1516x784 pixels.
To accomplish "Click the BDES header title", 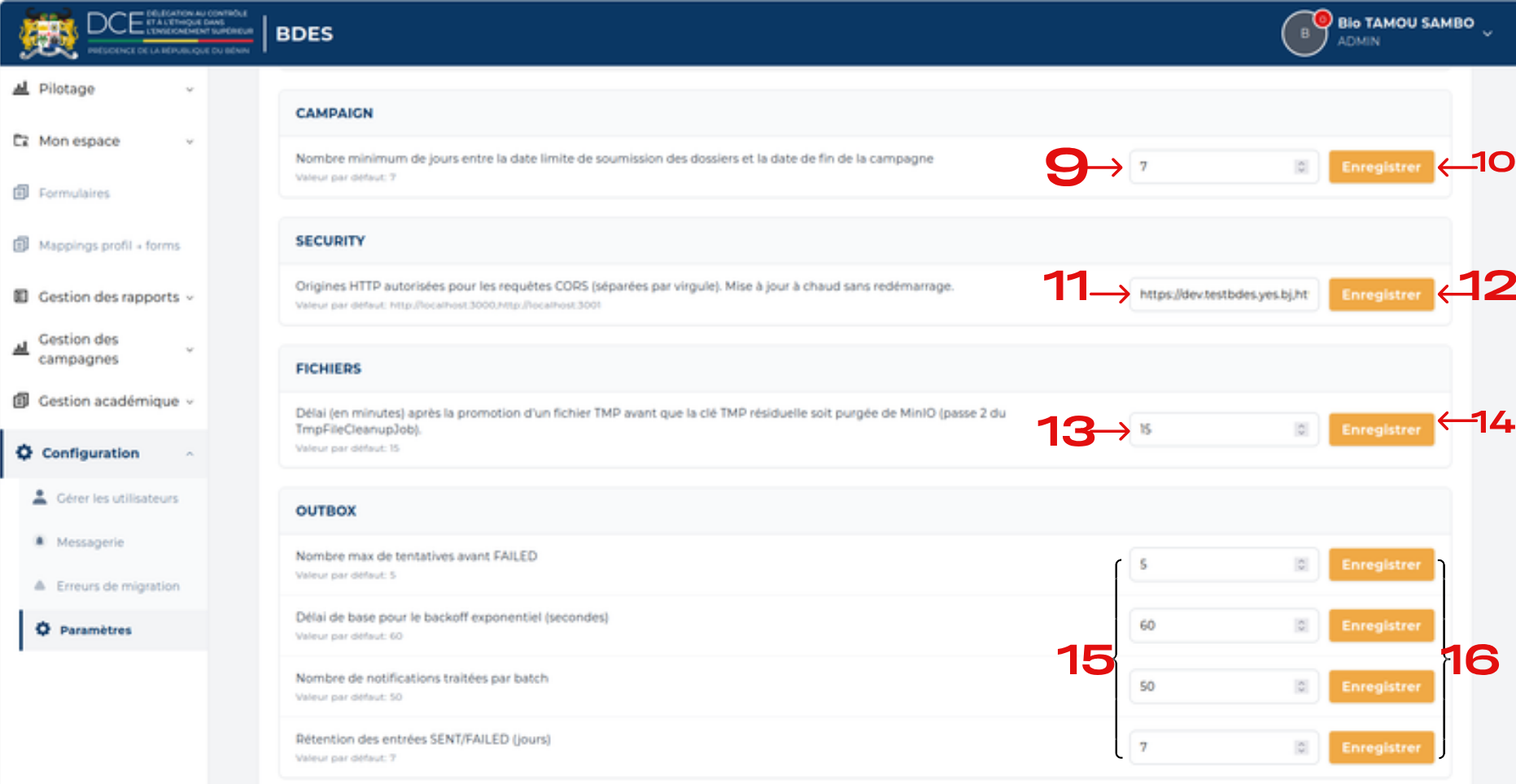I will pyautogui.click(x=304, y=34).
